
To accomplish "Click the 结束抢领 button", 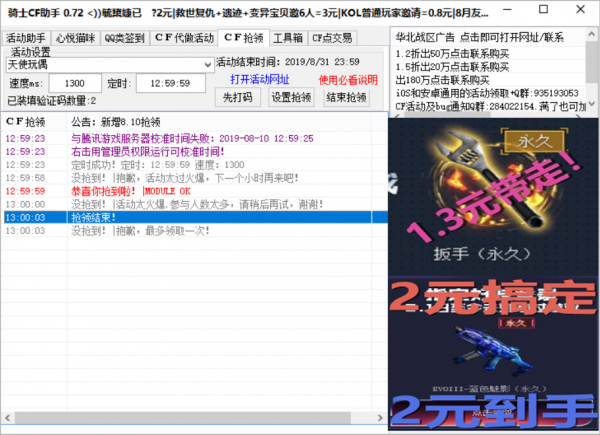I will tap(346, 97).
